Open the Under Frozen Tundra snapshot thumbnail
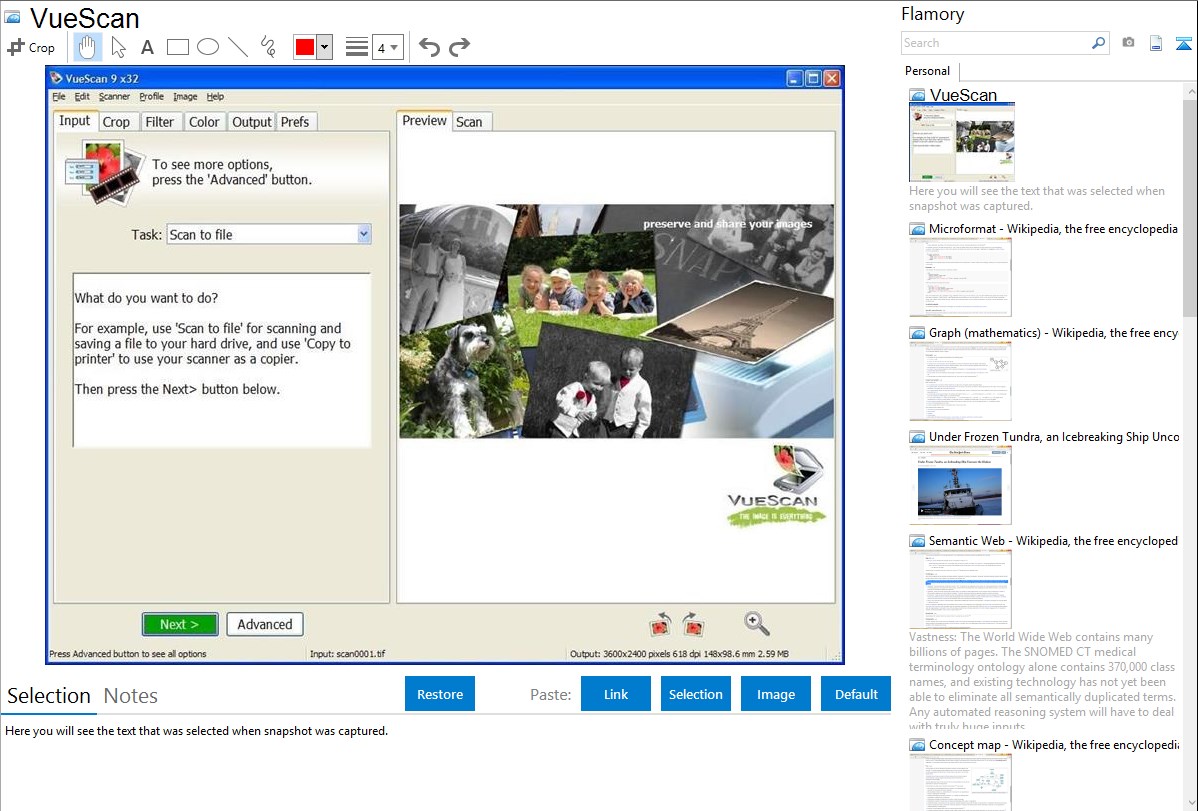This screenshot has width=1198, height=811. [960, 485]
